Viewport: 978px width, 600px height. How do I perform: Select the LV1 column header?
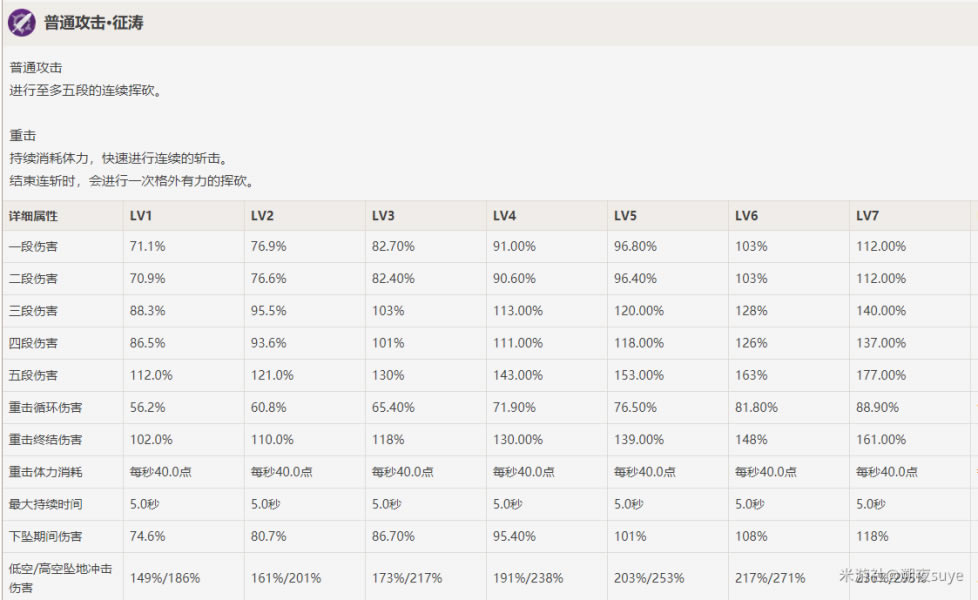click(x=141, y=216)
